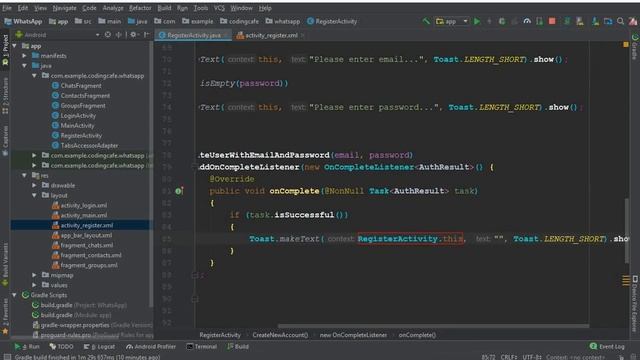Screen dimensions: 640x360
Task: Expand the drawable folder arrow
Action: [x=34, y=185]
